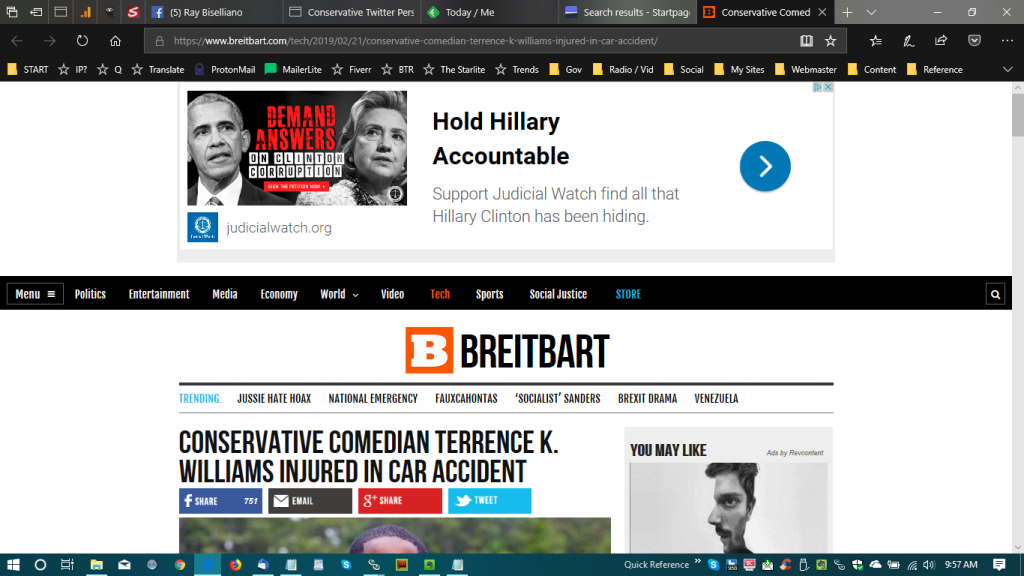
Task: Open a new tab with plus icon
Action: 847,12
